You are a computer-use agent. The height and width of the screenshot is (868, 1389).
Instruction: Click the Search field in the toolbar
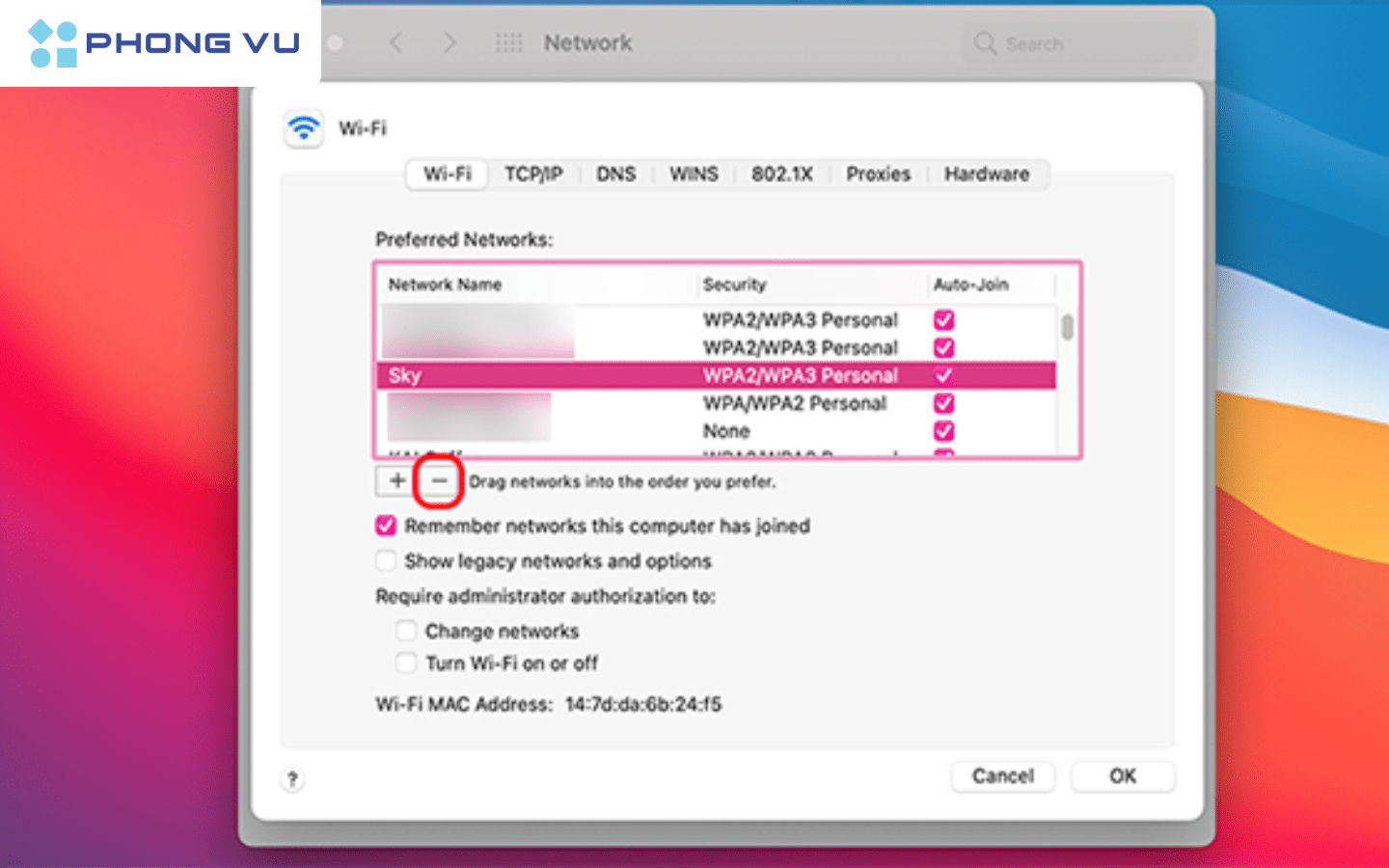point(1080,43)
